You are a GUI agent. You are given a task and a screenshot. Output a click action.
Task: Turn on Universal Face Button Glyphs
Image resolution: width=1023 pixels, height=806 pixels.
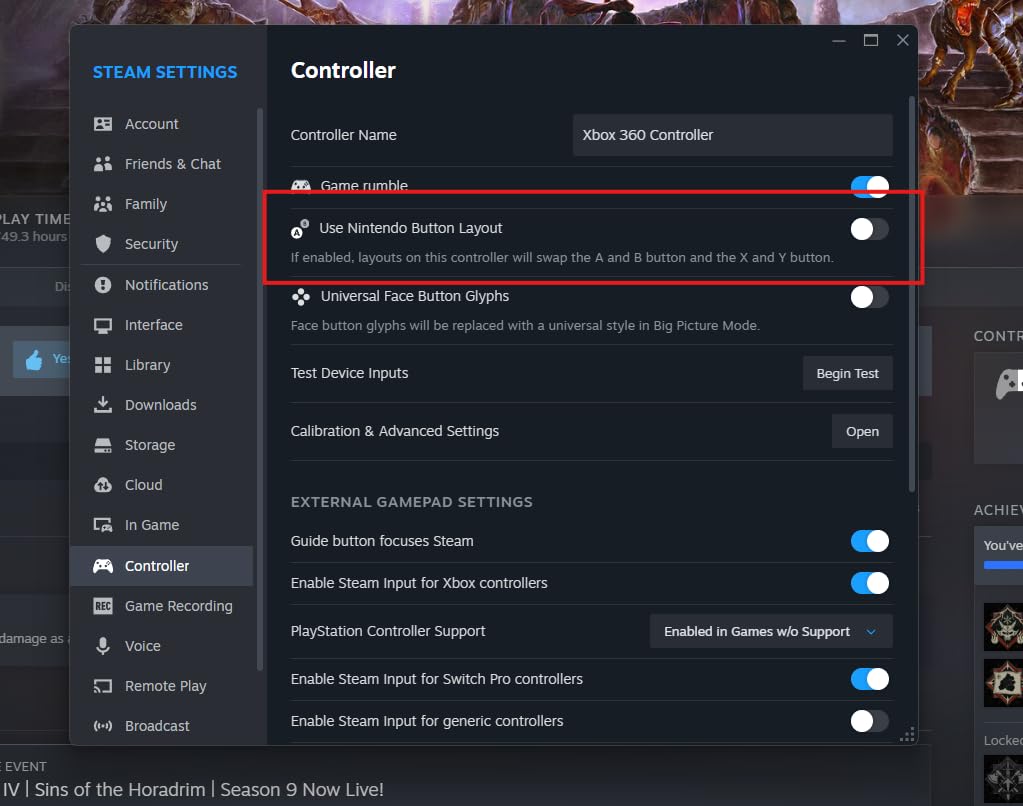(868, 297)
